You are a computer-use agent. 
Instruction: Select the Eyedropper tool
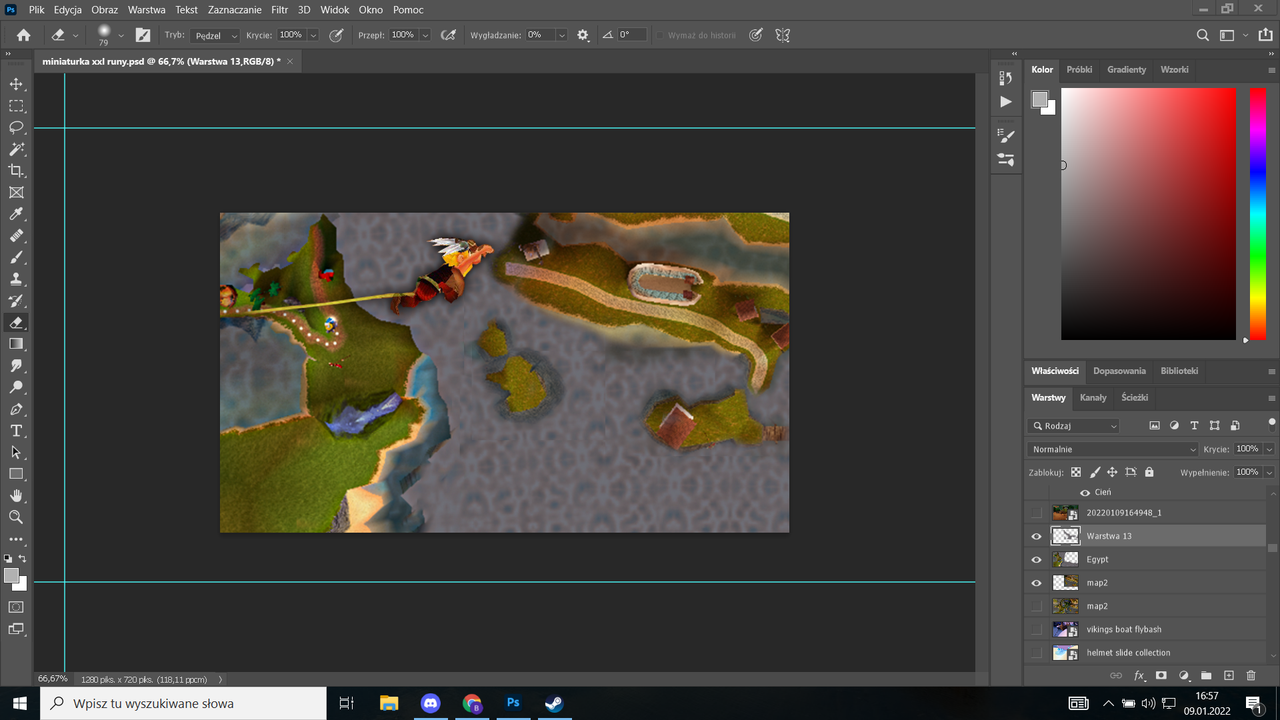16,214
